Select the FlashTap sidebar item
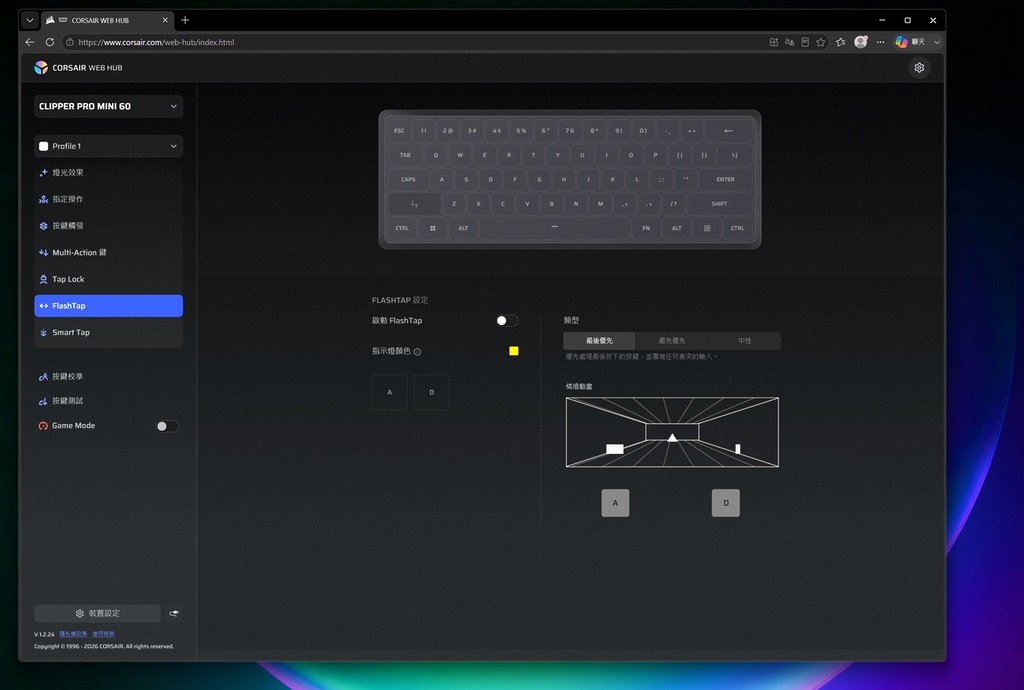1024x690 pixels. 108,306
